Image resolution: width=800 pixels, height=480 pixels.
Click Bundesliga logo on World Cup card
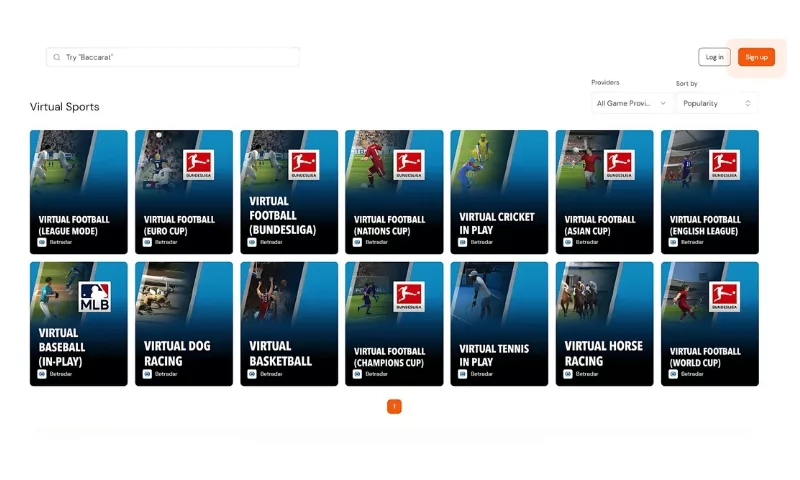point(724,296)
